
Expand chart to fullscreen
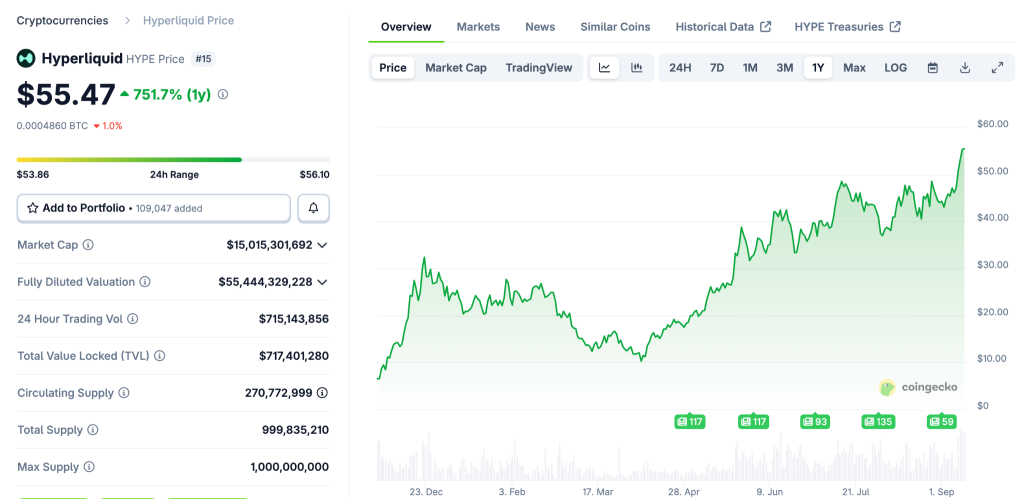[997, 68]
